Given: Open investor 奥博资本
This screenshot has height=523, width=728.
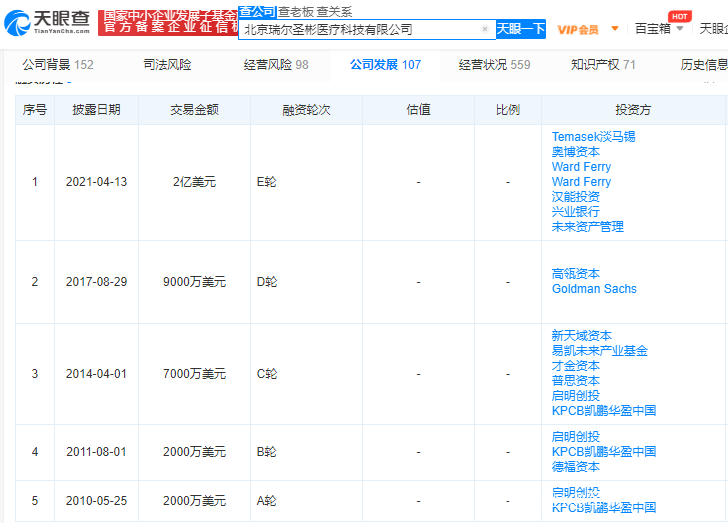Looking at the screenshot, I should [x=576, y=152].
